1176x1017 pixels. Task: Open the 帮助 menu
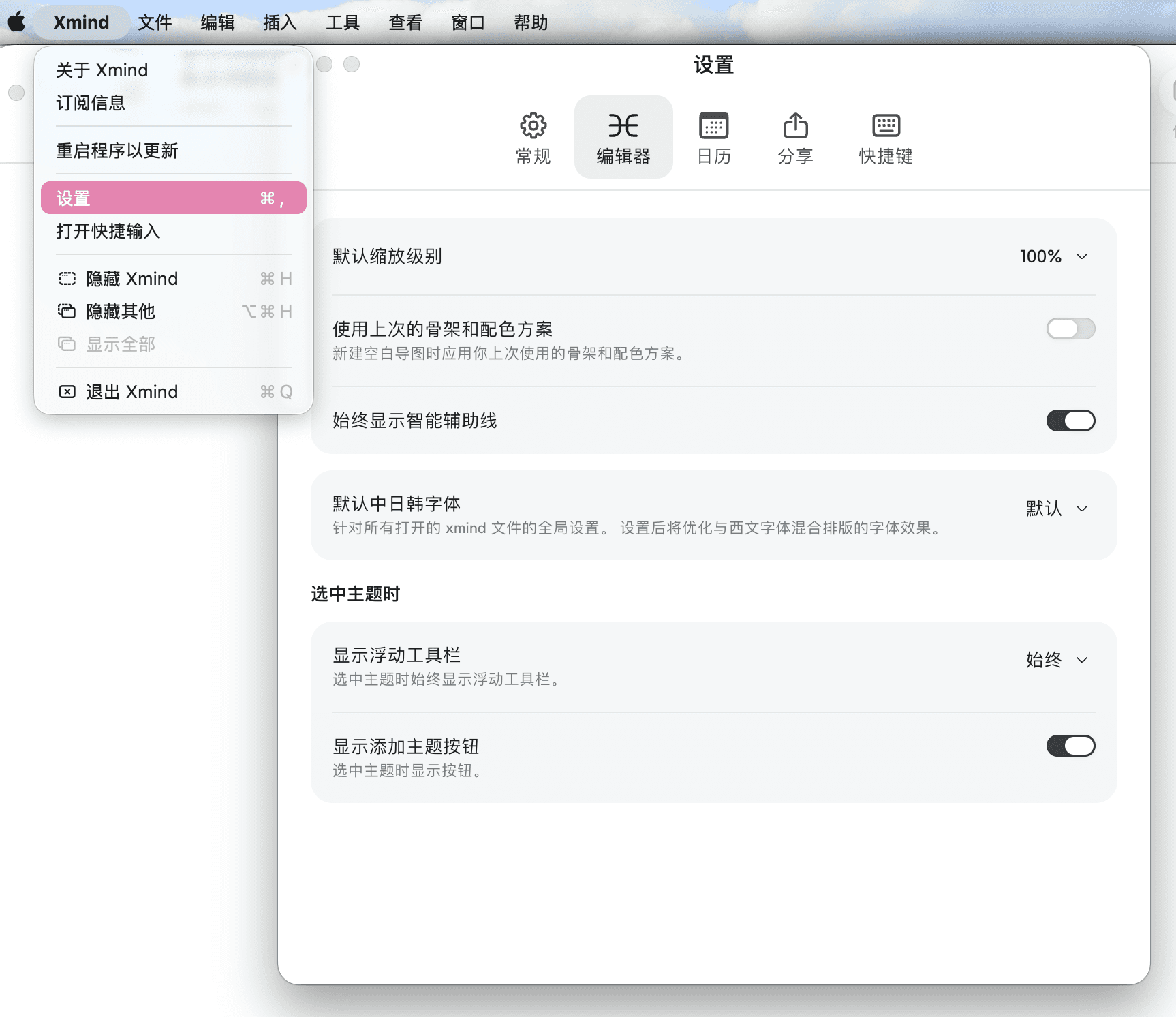coord(531,22)
